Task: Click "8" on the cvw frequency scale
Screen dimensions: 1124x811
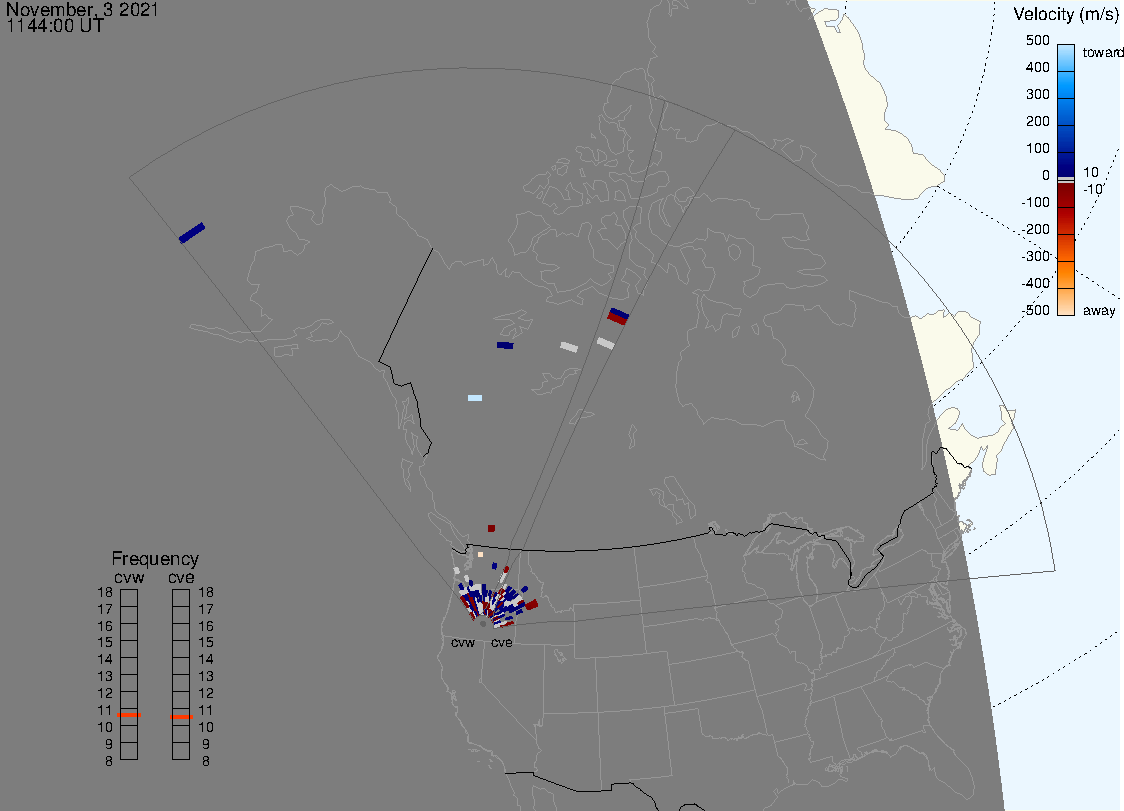Action: coord(109,762)
